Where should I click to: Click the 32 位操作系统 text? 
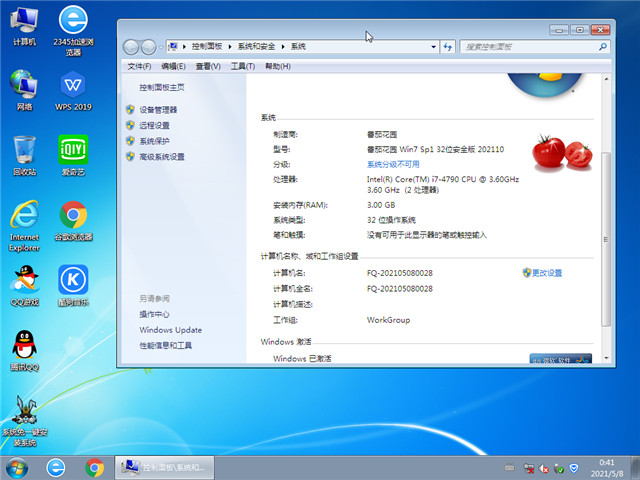[391, 220]
